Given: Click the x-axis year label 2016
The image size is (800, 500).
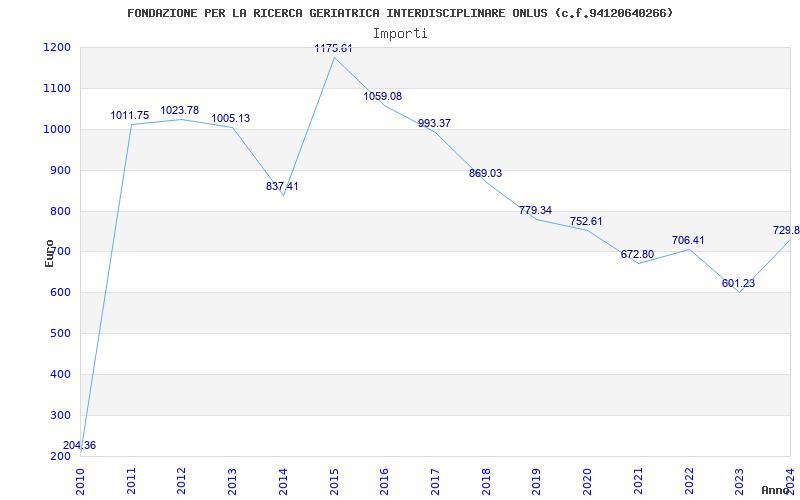Looking at the screenshot, I should coord(384,481).
